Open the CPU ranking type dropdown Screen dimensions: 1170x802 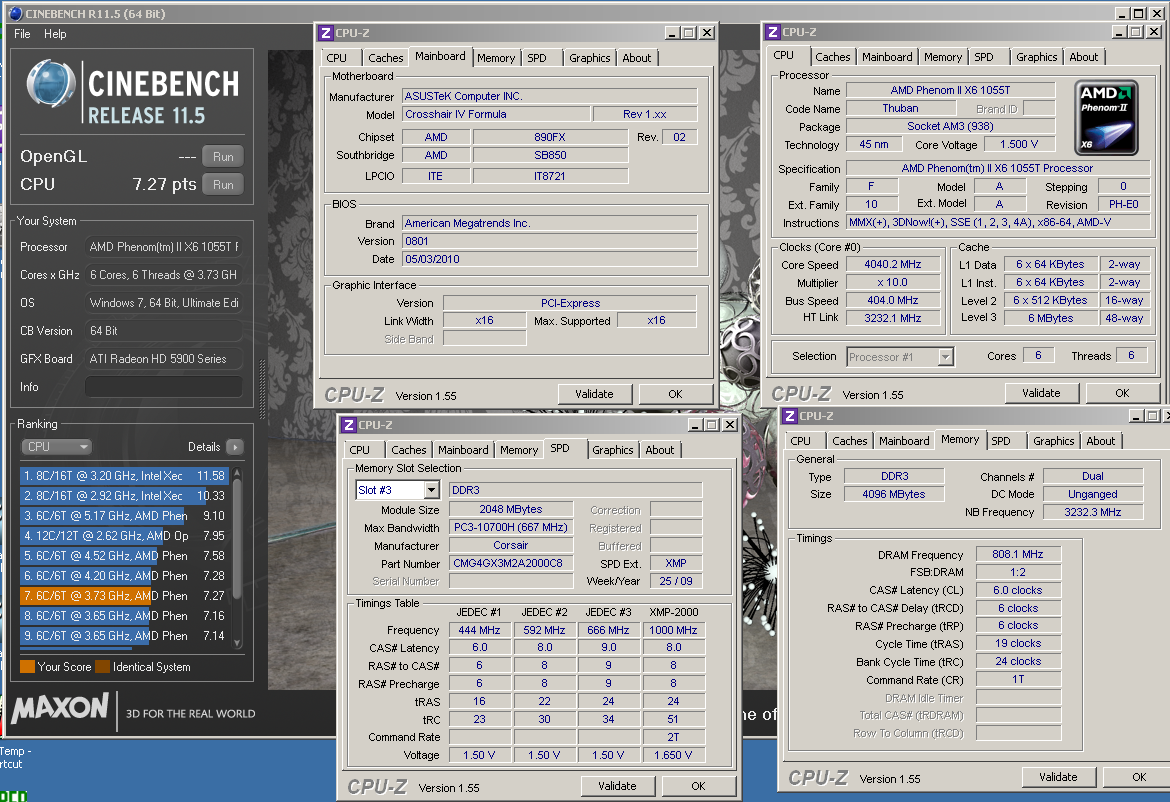pos(56,446)
